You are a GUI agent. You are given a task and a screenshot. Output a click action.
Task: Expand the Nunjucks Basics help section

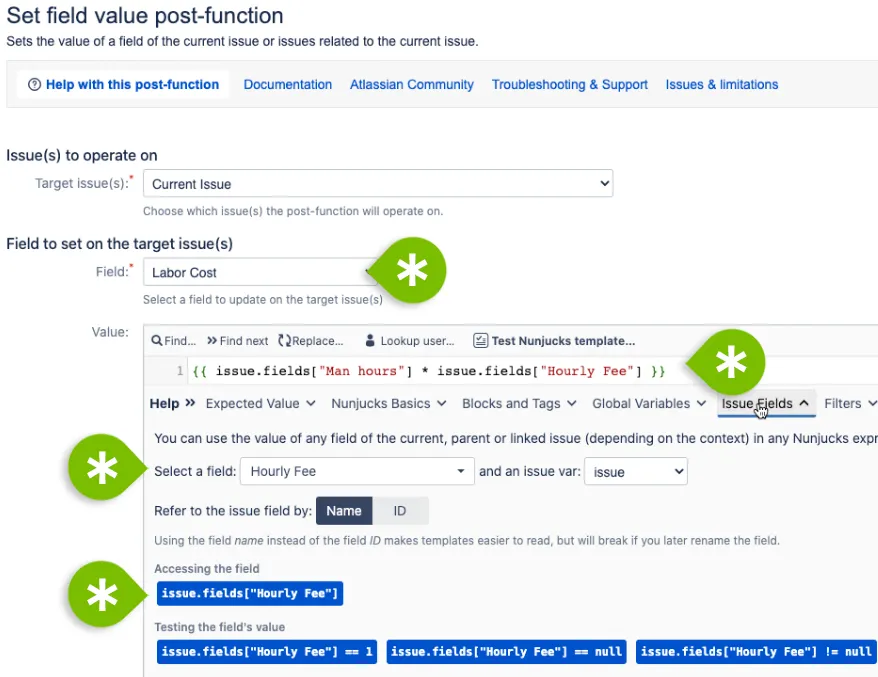(389, 403)
